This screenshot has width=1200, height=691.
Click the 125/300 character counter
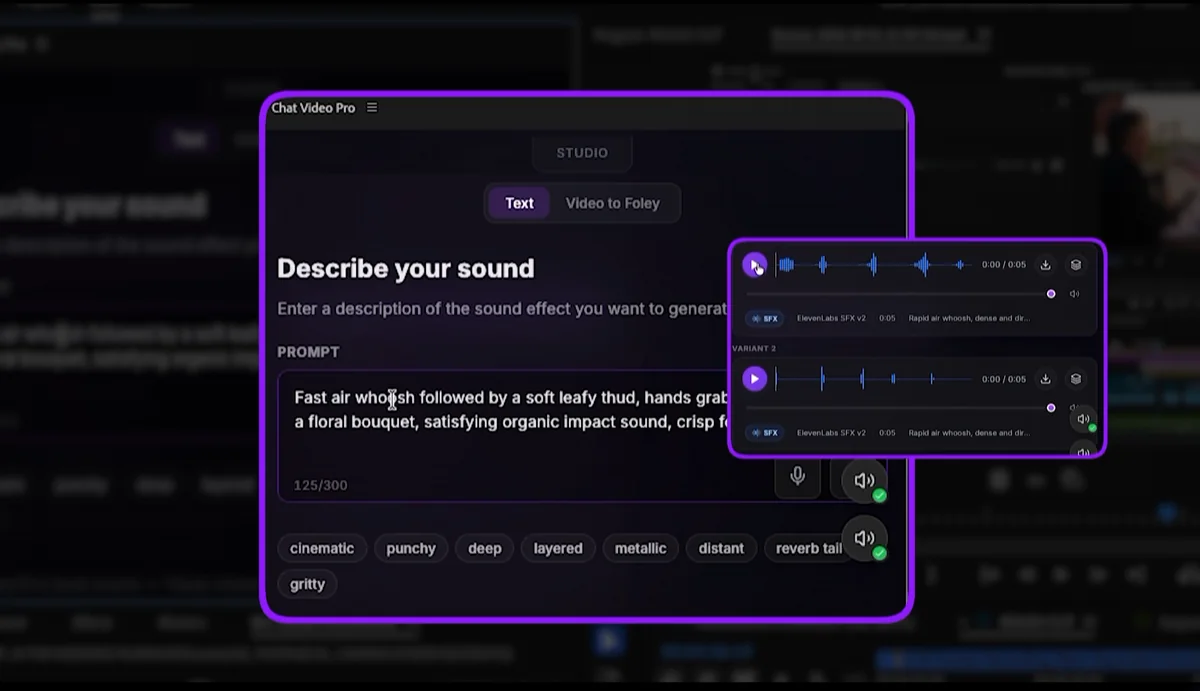click(x=320, y=485)
